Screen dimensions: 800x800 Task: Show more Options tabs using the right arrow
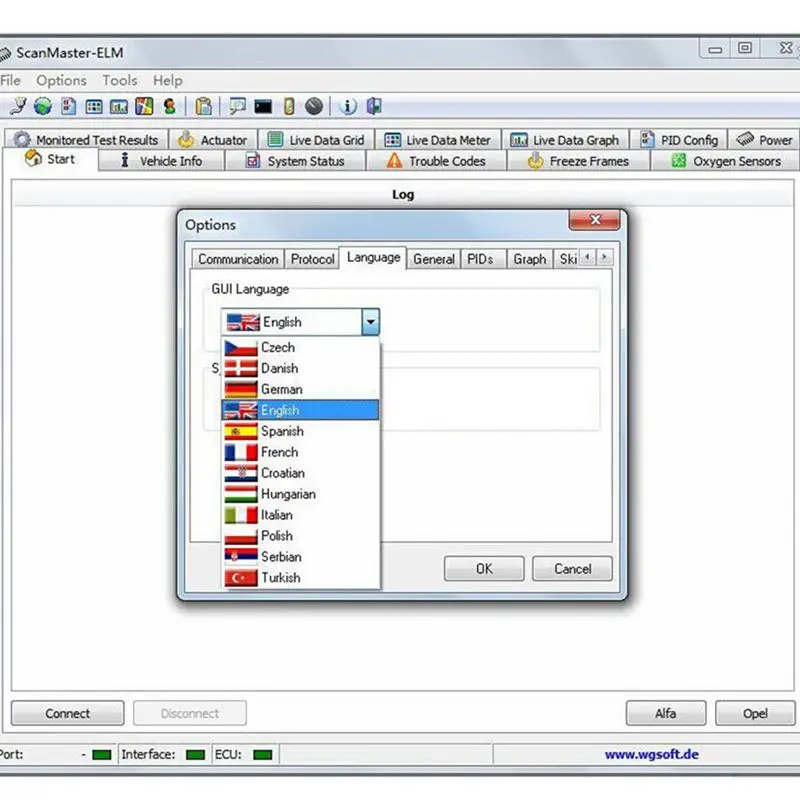point(605,257)
